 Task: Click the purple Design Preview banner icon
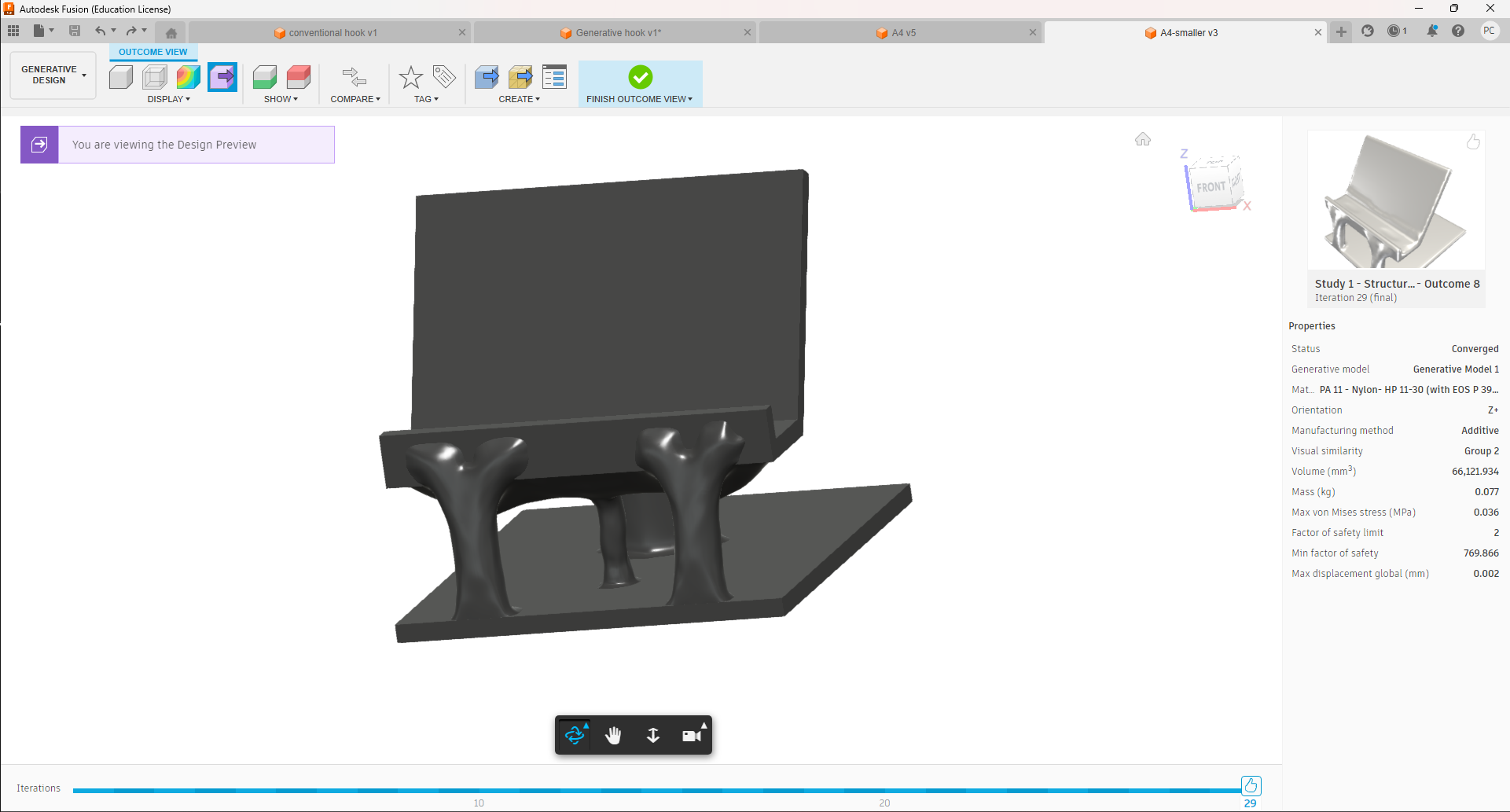pyautogui.click(x=39, y=145)
